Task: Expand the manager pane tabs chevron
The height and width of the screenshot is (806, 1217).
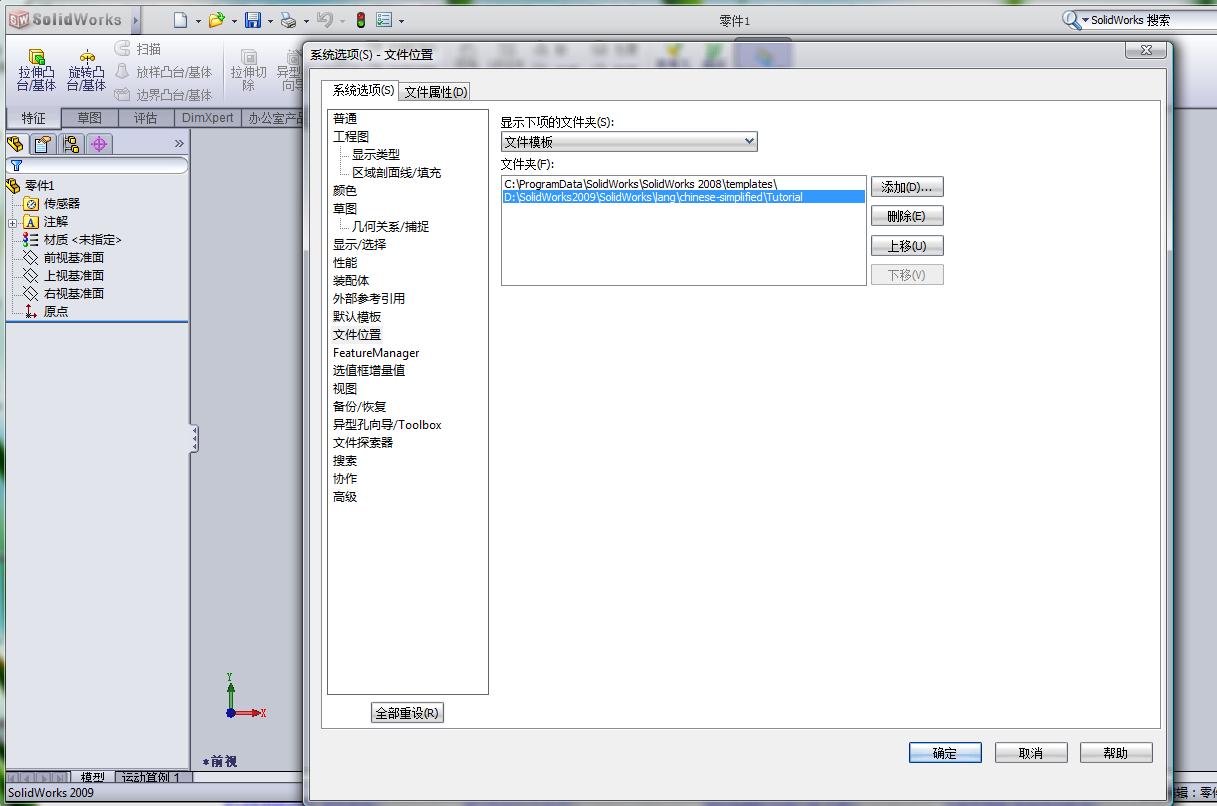Action: tap(179, 144)
